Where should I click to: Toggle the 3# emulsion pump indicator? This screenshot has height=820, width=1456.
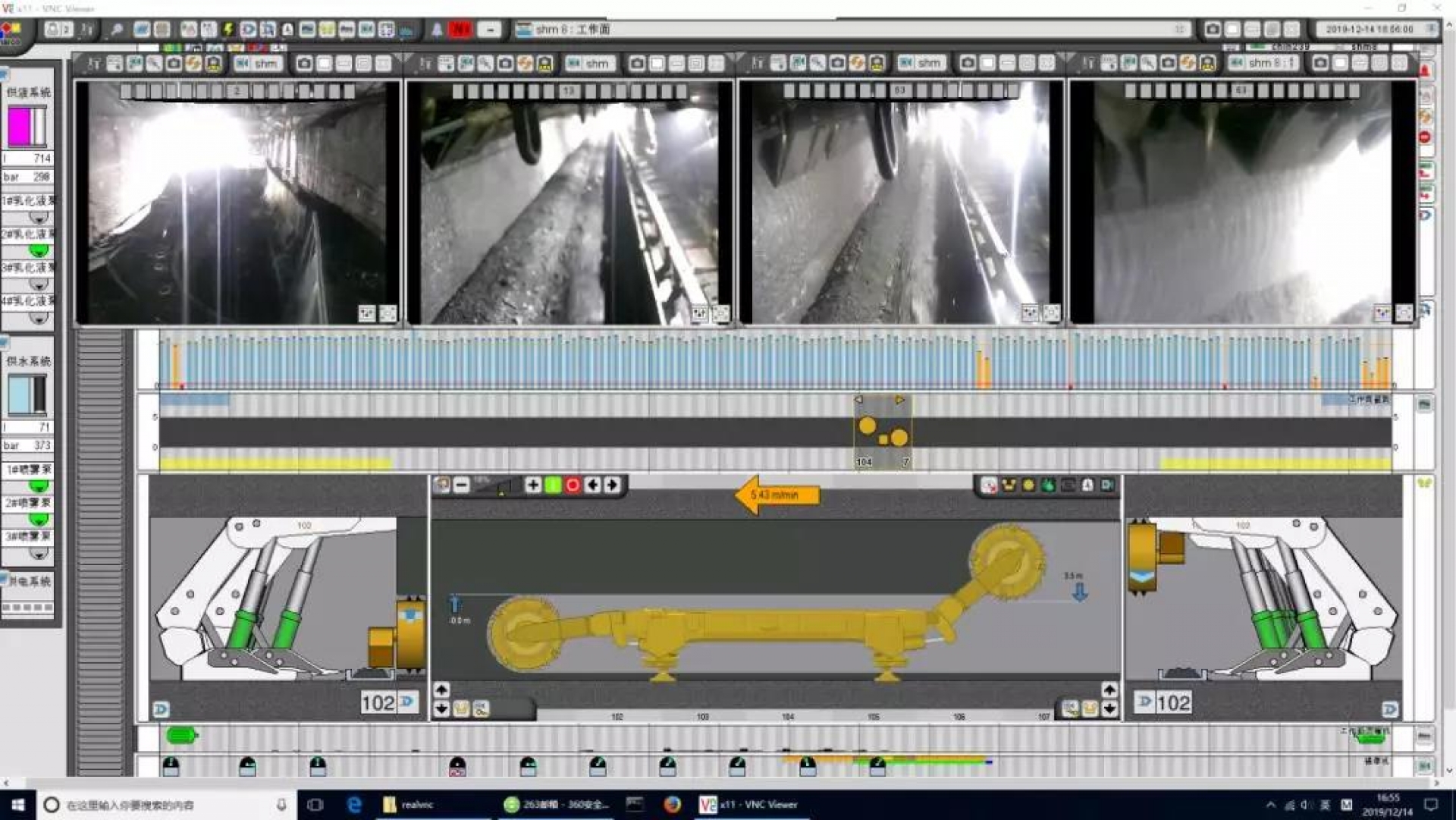(x=38, y=284)
